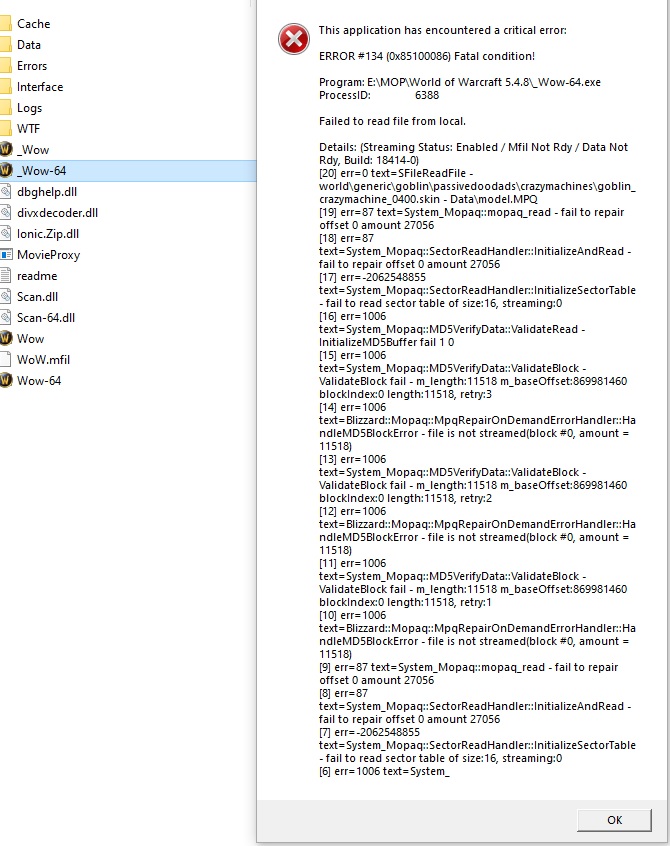Select the file name 'Errors'
670x846 pixels.
[x=32, y=66]
